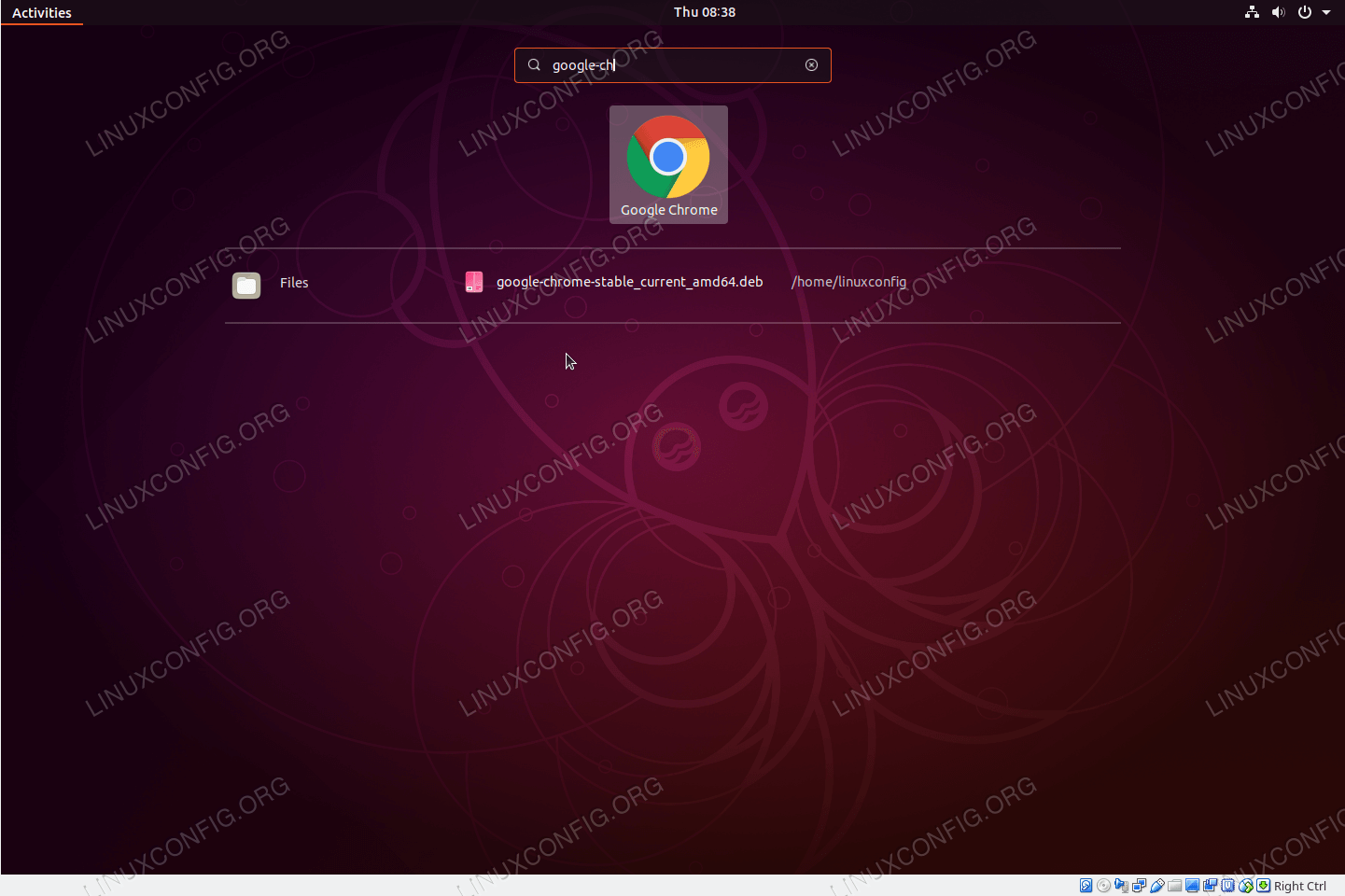The image size is (1345, 896).
Task: Click the VirtualBox optical disc icon
Action: (1103, 886)
